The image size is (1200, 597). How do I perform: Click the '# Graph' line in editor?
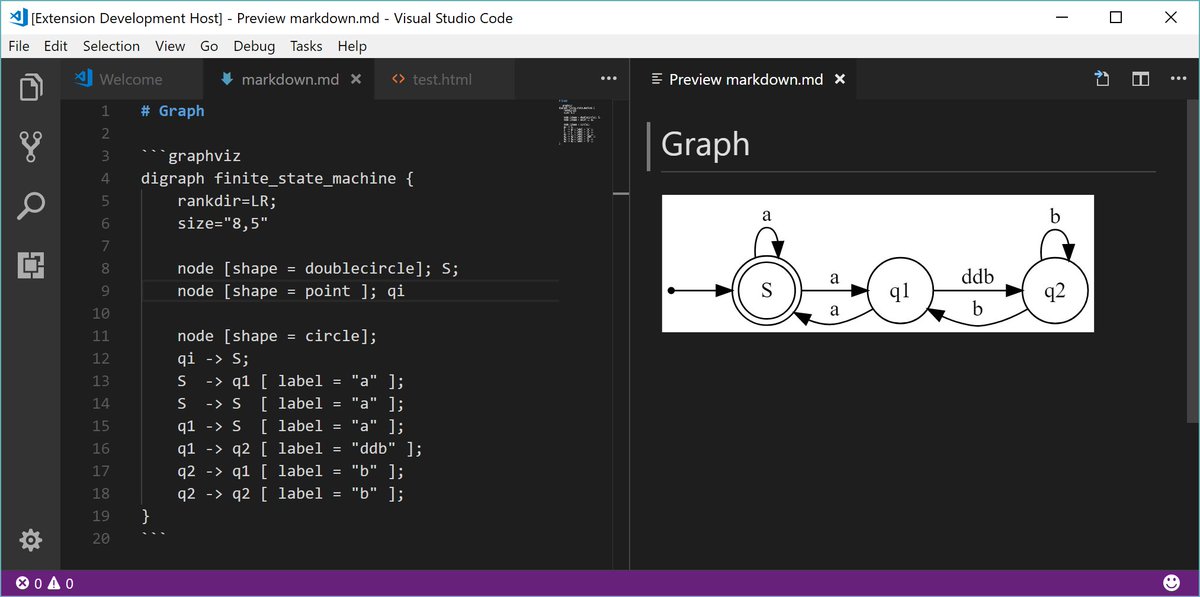pos(172,111)
